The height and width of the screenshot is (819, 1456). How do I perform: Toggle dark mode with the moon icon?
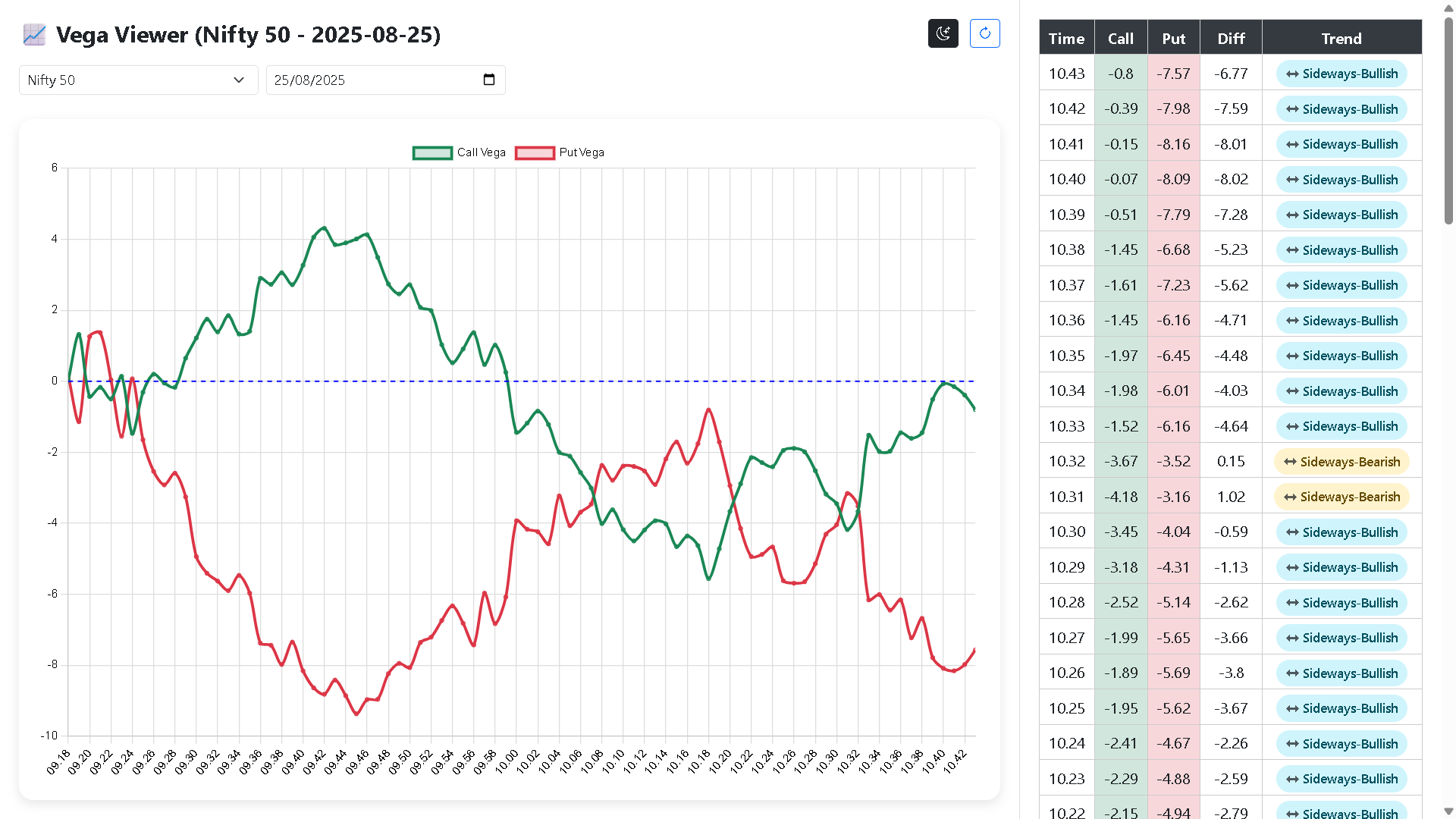943,33
